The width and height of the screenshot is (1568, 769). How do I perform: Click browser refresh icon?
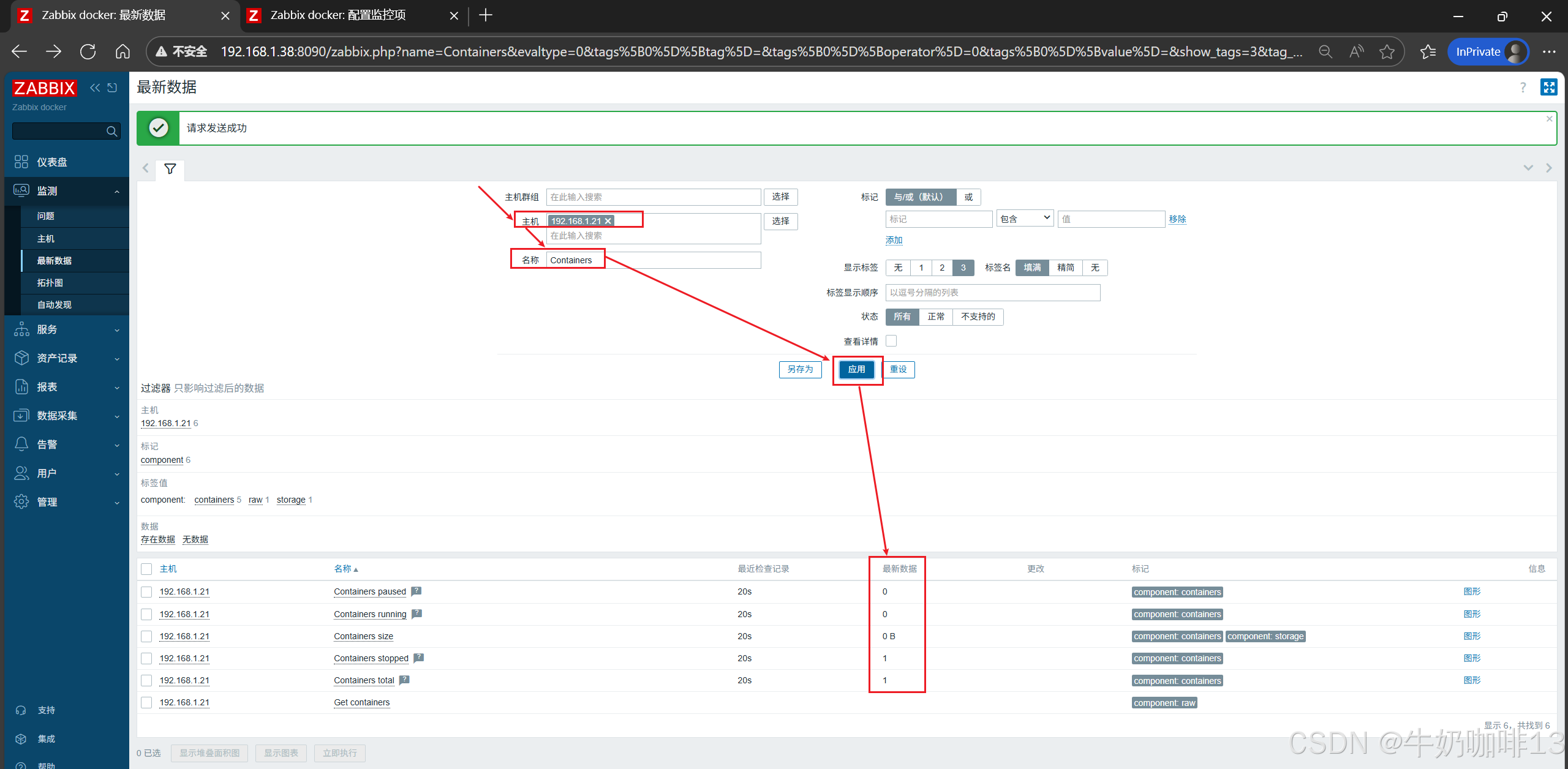tap(88, 51)
